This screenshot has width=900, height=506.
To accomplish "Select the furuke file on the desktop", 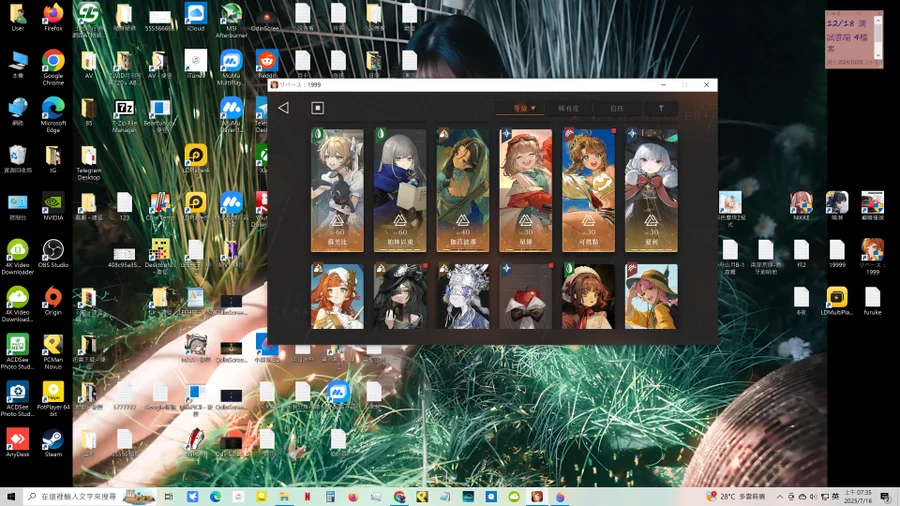I will pyautogui.click(x=872, y=301).
